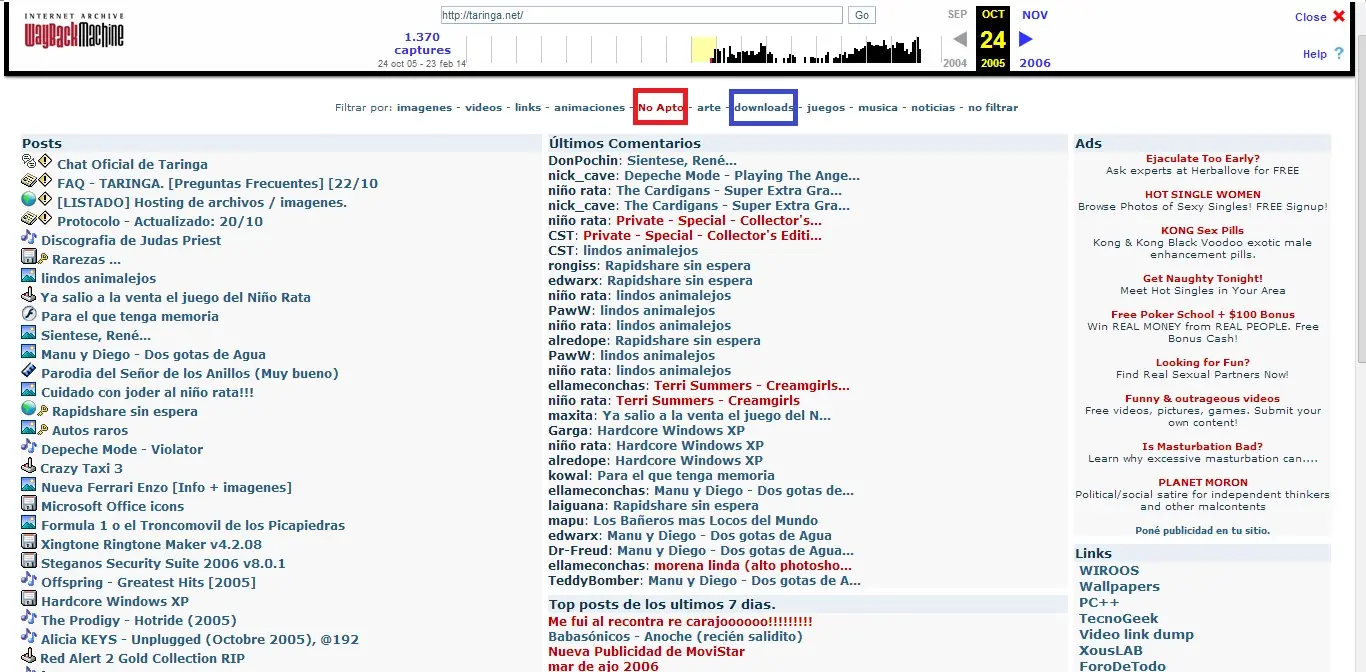Click the icon beside Parodia del Señor de los Anillos
This screenshot has height=672, width=1366.
coord(29,371)
